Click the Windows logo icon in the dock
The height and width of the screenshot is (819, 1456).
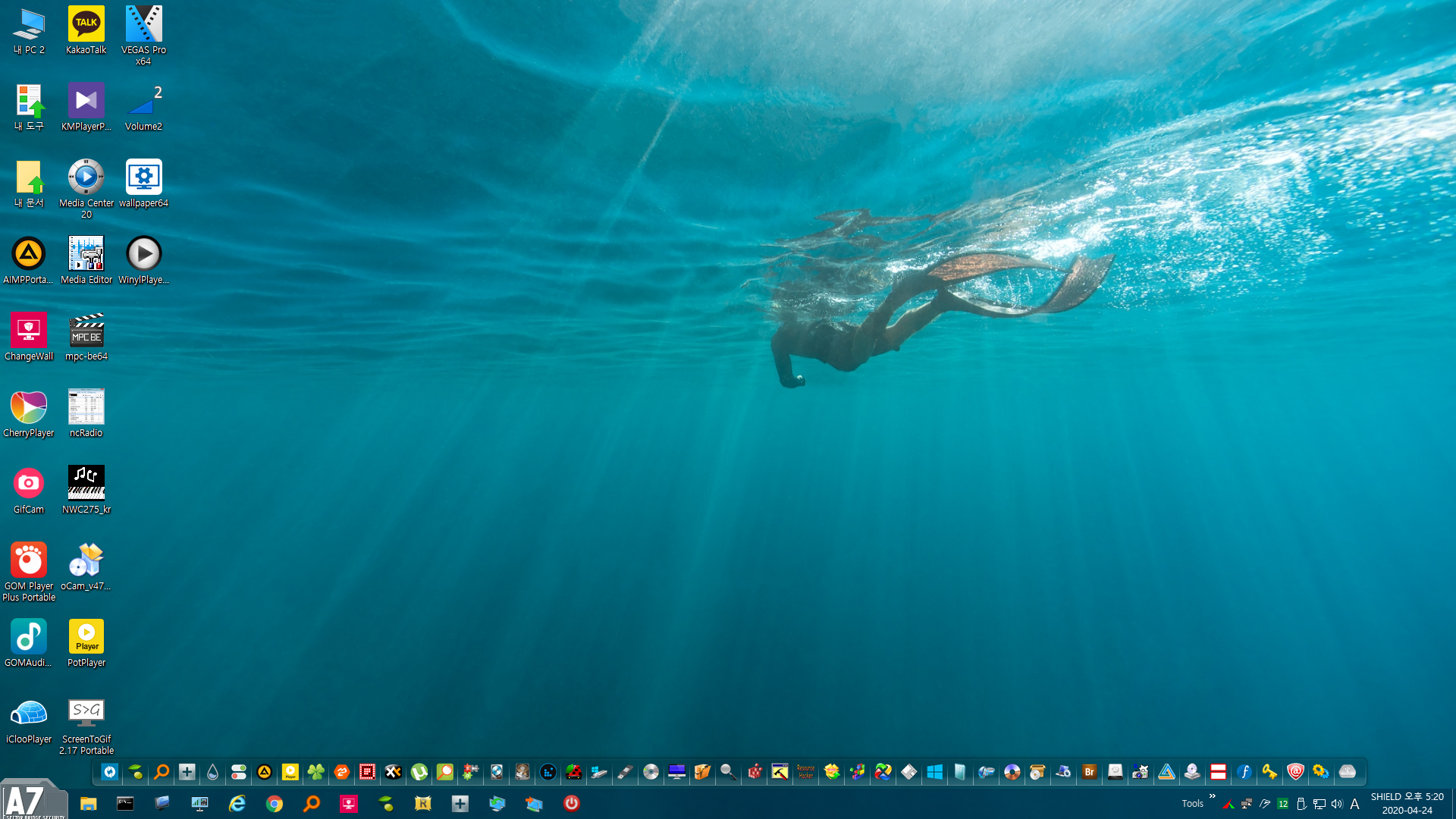(935, 772)
